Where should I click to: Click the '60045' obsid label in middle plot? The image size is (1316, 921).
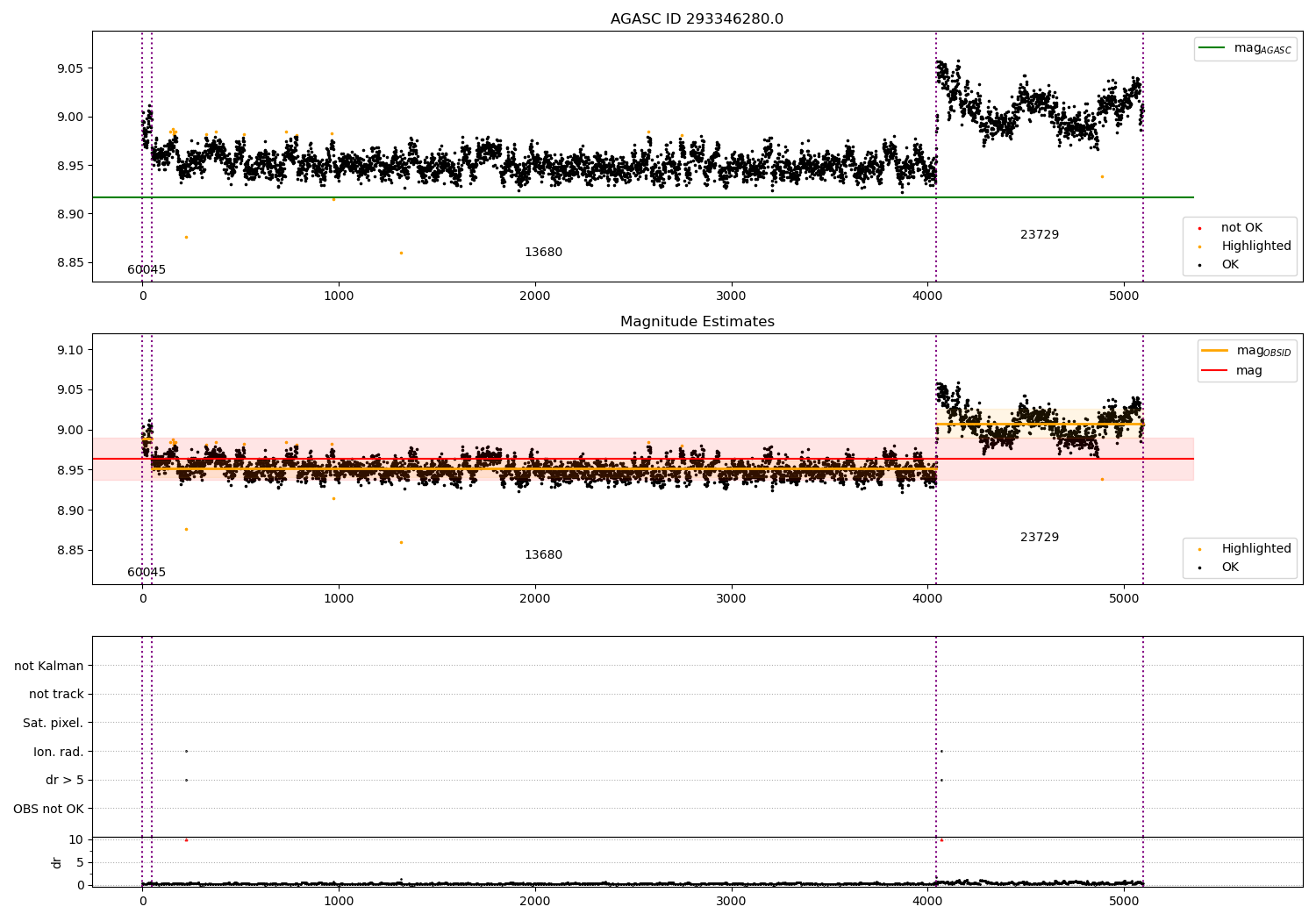point(147,573)
